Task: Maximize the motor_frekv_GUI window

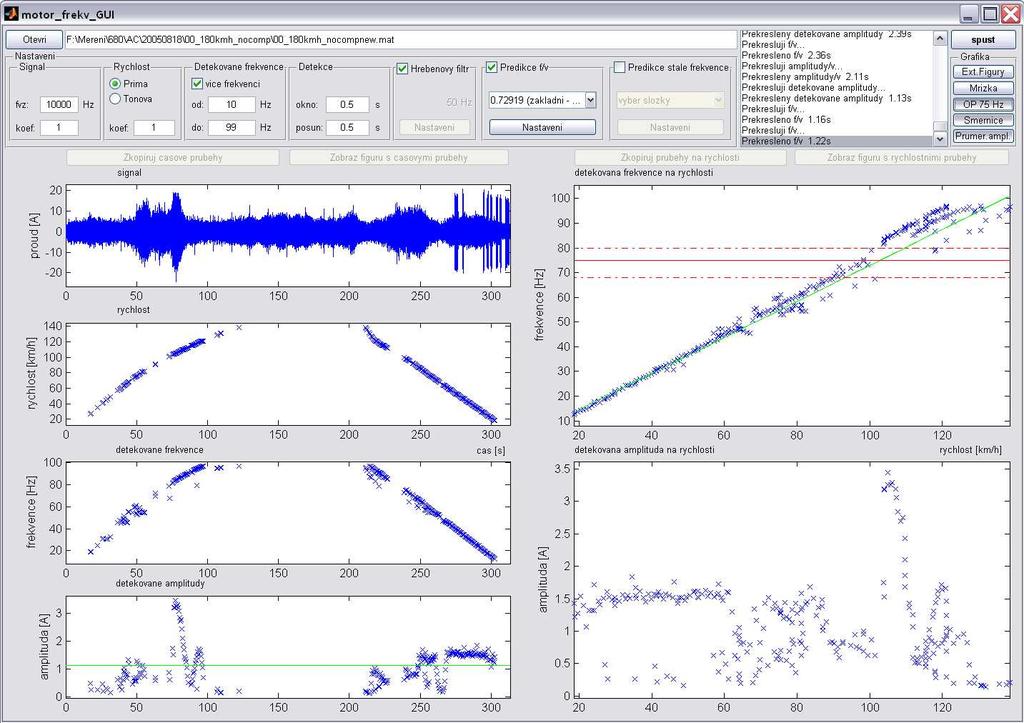Action: 989,14
